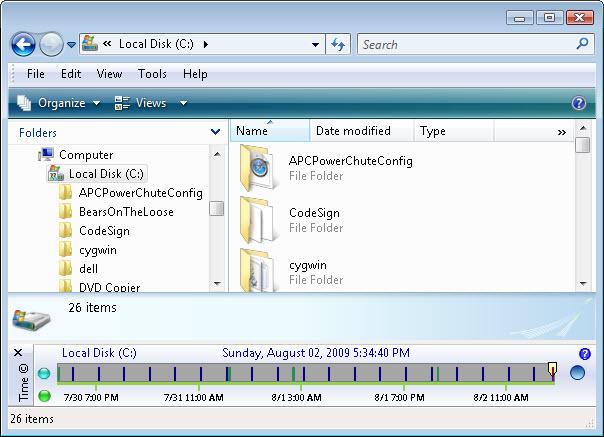The height and width of the screenshot is (437, 604).
Task: Select CodeSign in the folder tree
Action: pyautogui.click(x=94, y=231)
